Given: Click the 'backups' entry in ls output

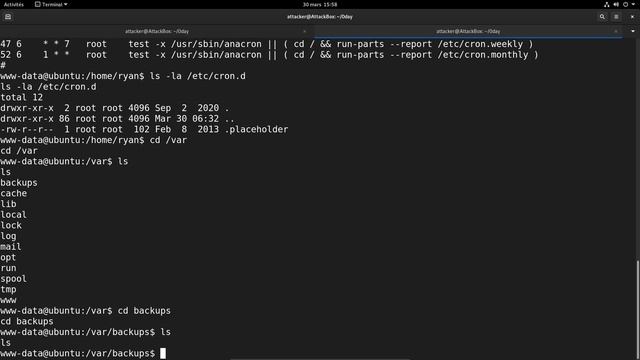Looking at the screenshot, I should 19,182.
